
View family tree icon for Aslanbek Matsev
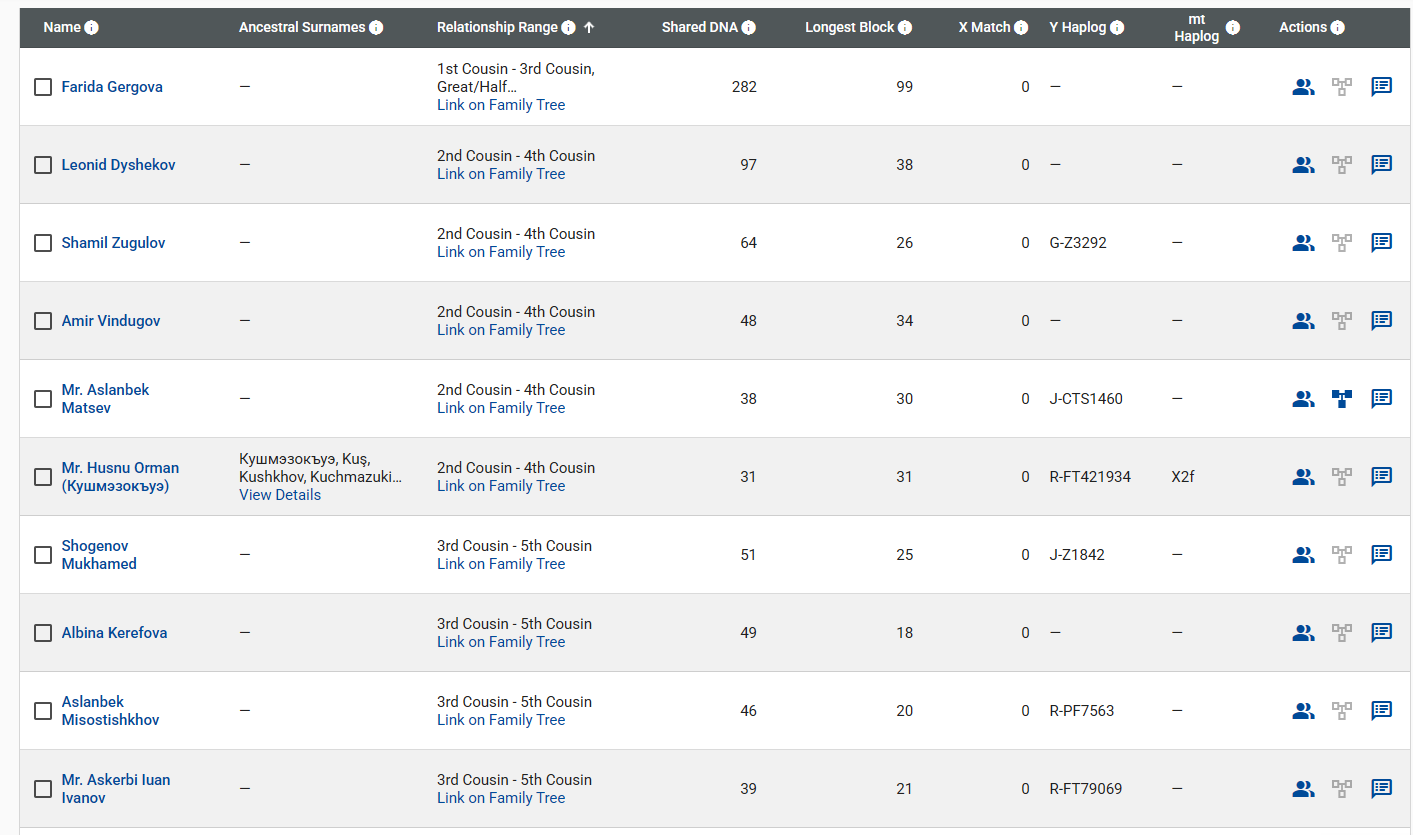(x=1342, y=399)
